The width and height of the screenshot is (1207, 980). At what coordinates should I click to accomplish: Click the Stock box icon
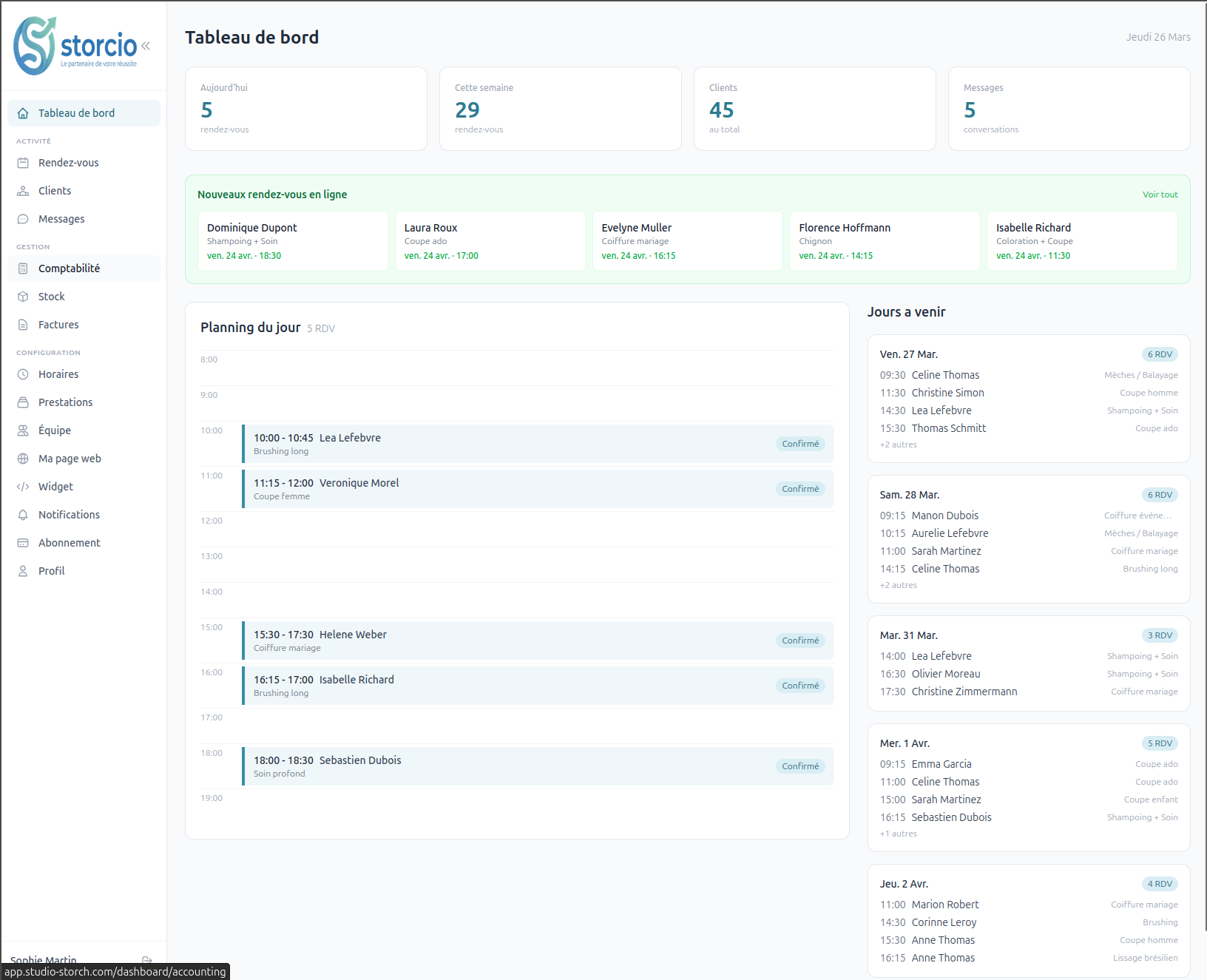pos(23,297)
